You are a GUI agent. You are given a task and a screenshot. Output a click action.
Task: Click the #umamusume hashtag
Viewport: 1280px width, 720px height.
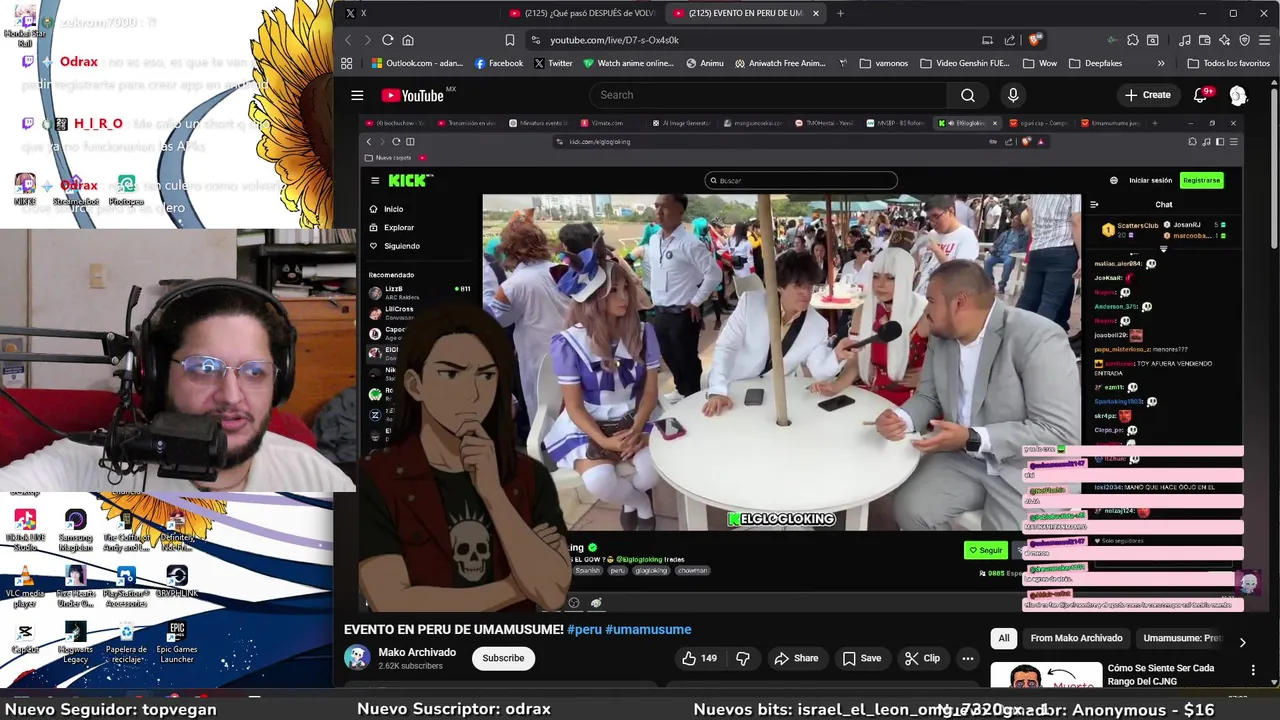click(648, 629)
